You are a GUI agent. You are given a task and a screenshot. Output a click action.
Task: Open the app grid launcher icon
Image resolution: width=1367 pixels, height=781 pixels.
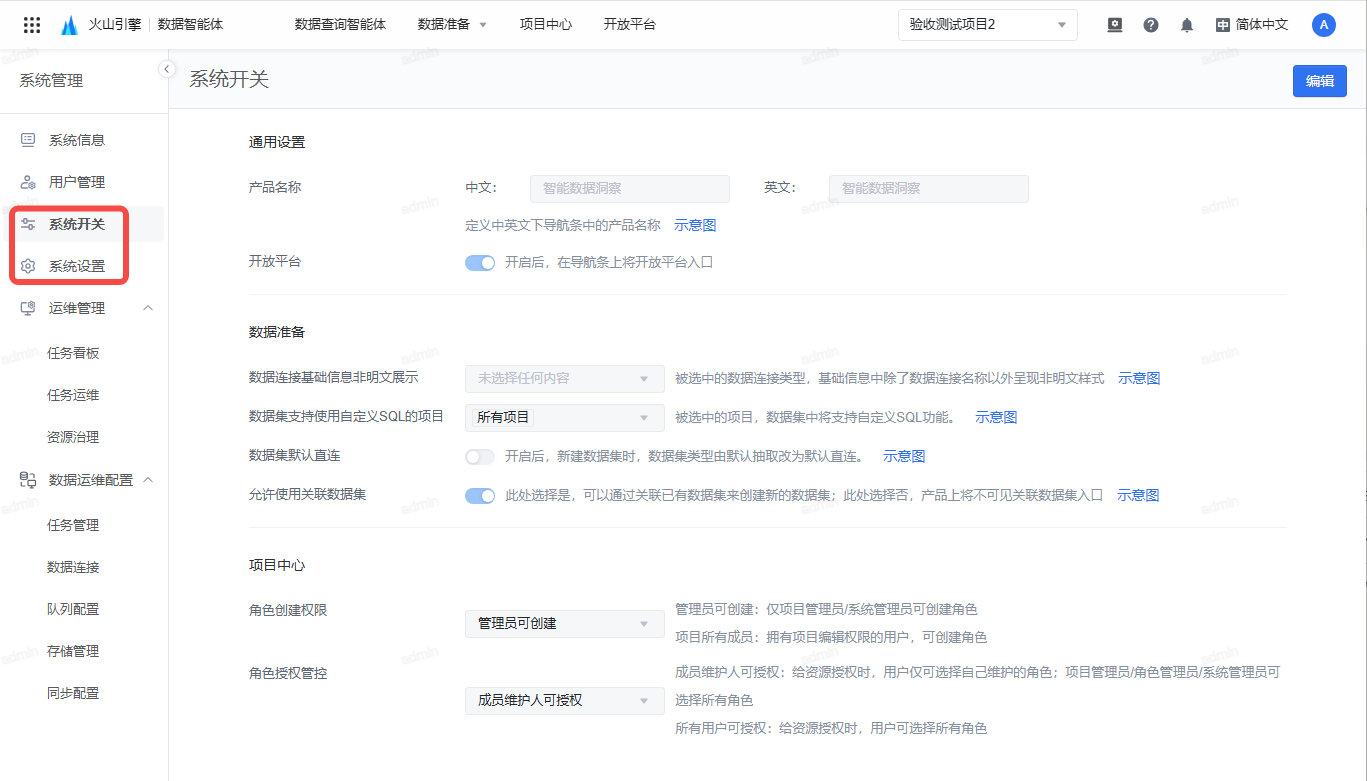coord(32,25)
